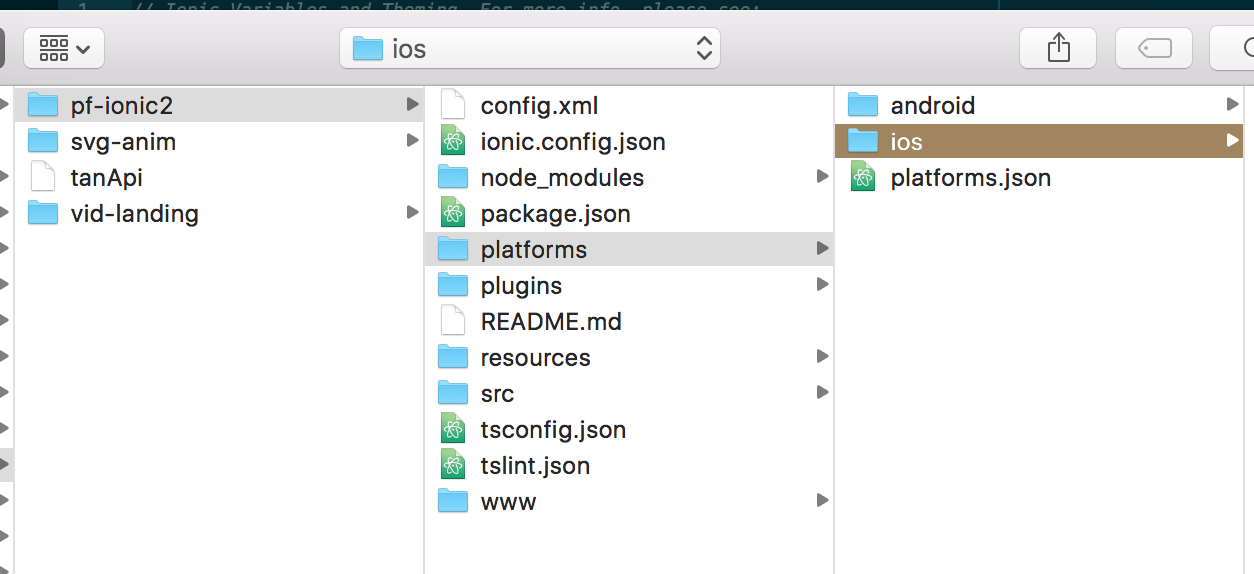Image resolution: width=1254 pixels, height=574 pixels.
Task: Click the Edit Tags toolbar button
Action: pos(1155,48)
